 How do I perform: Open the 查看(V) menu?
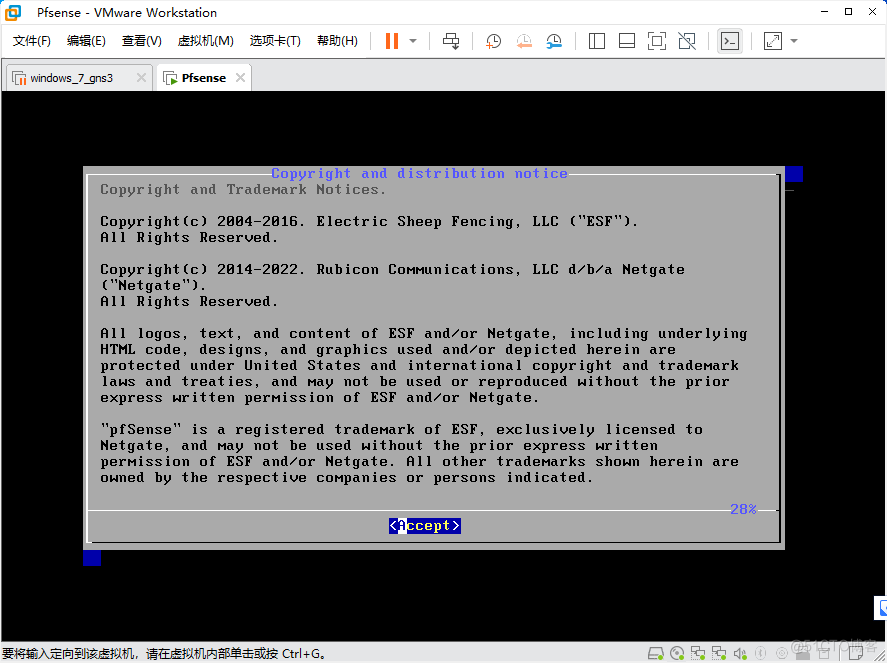(x=141, y=41)
